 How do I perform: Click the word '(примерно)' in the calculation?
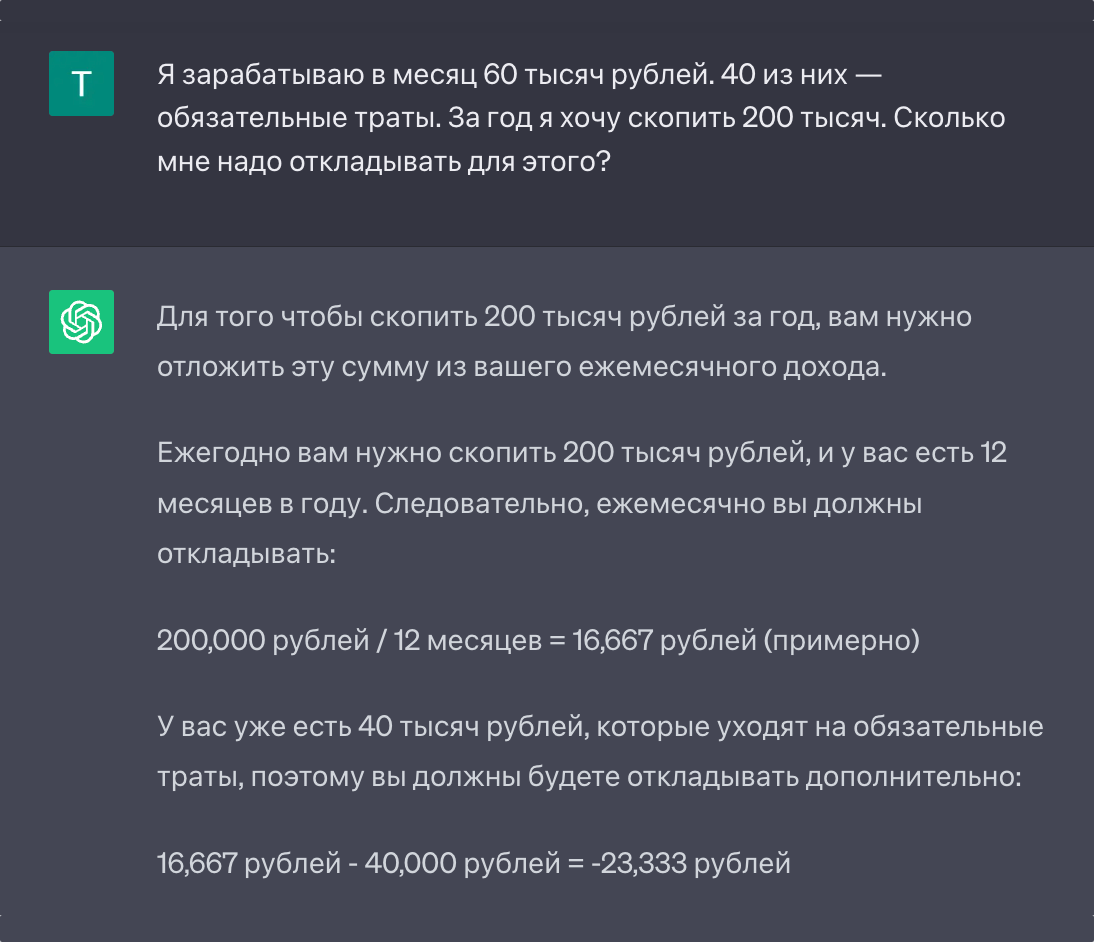841,641
